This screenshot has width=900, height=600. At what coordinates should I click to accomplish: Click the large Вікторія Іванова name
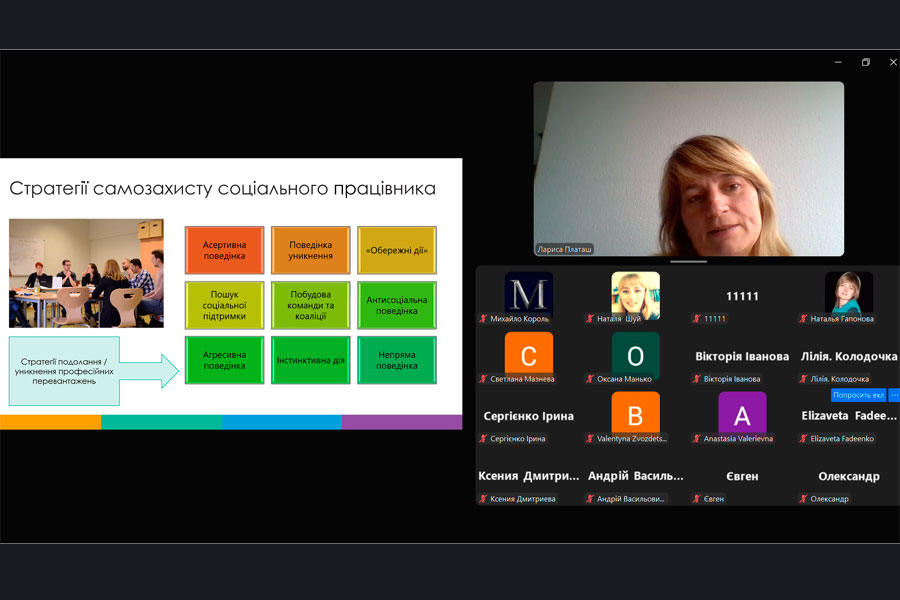742,356
